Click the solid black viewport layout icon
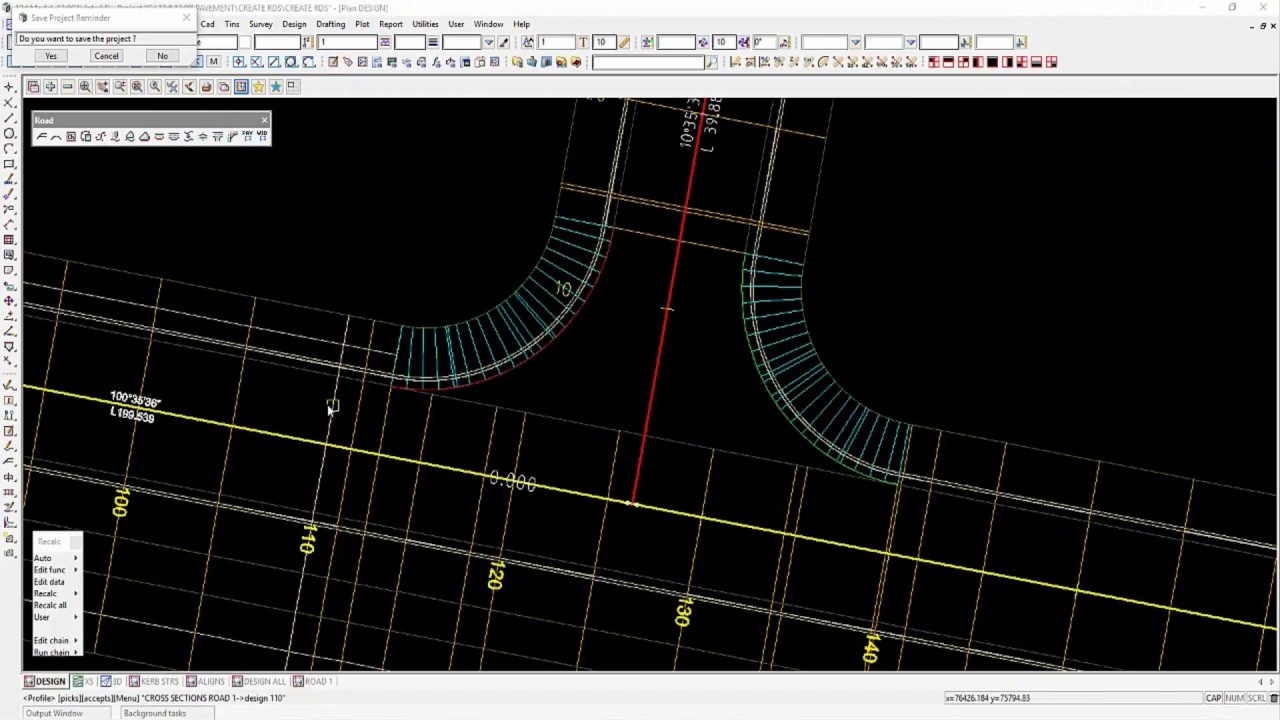 pos(992,62)
